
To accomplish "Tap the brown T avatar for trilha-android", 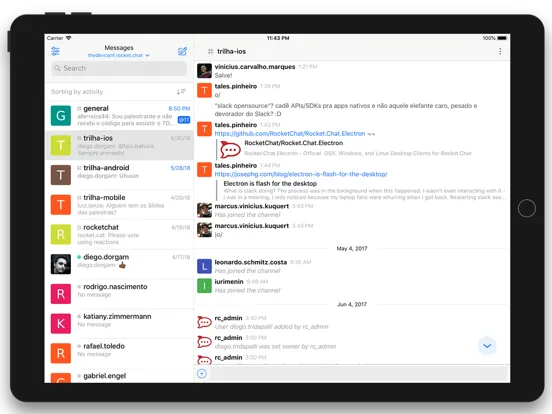I will click(61, 175).
